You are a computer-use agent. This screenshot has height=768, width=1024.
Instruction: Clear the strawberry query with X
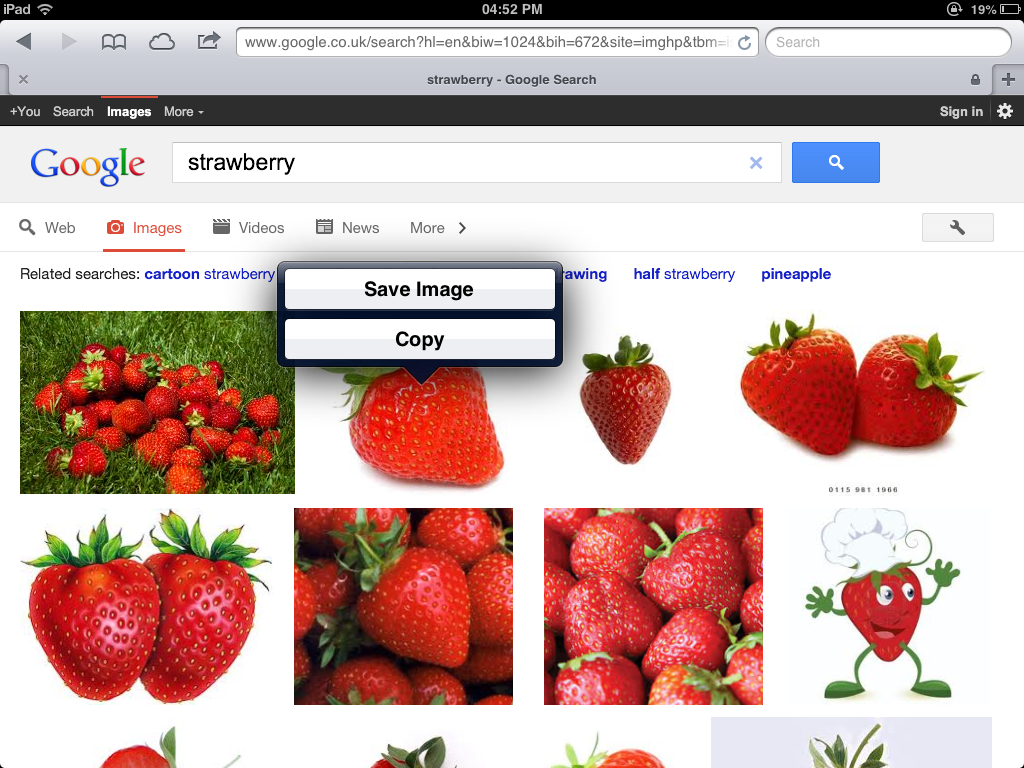(x=756, y=163)
